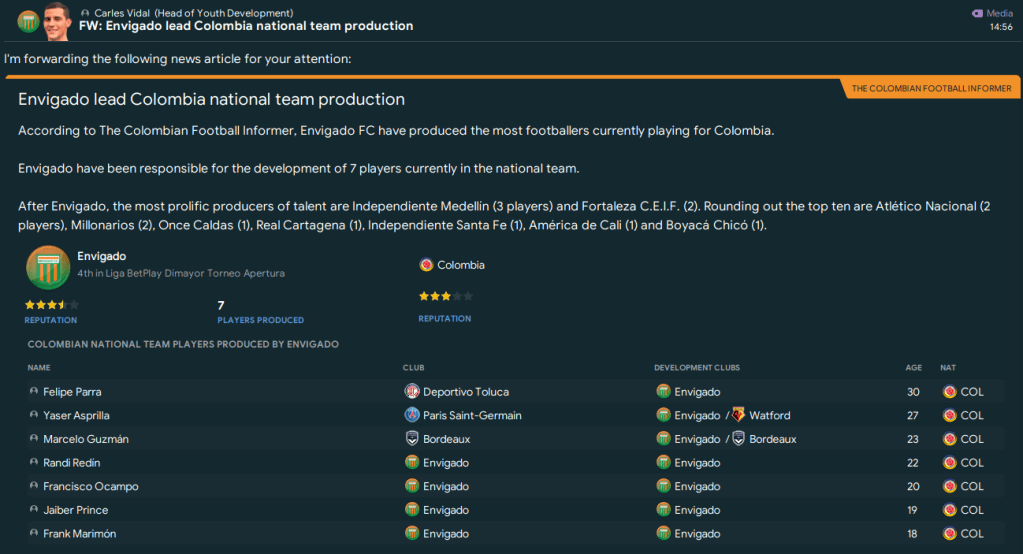This screenshot has width=1023, height=554.
Task: Click the Development Clubs column header
Action: point(696,368)
